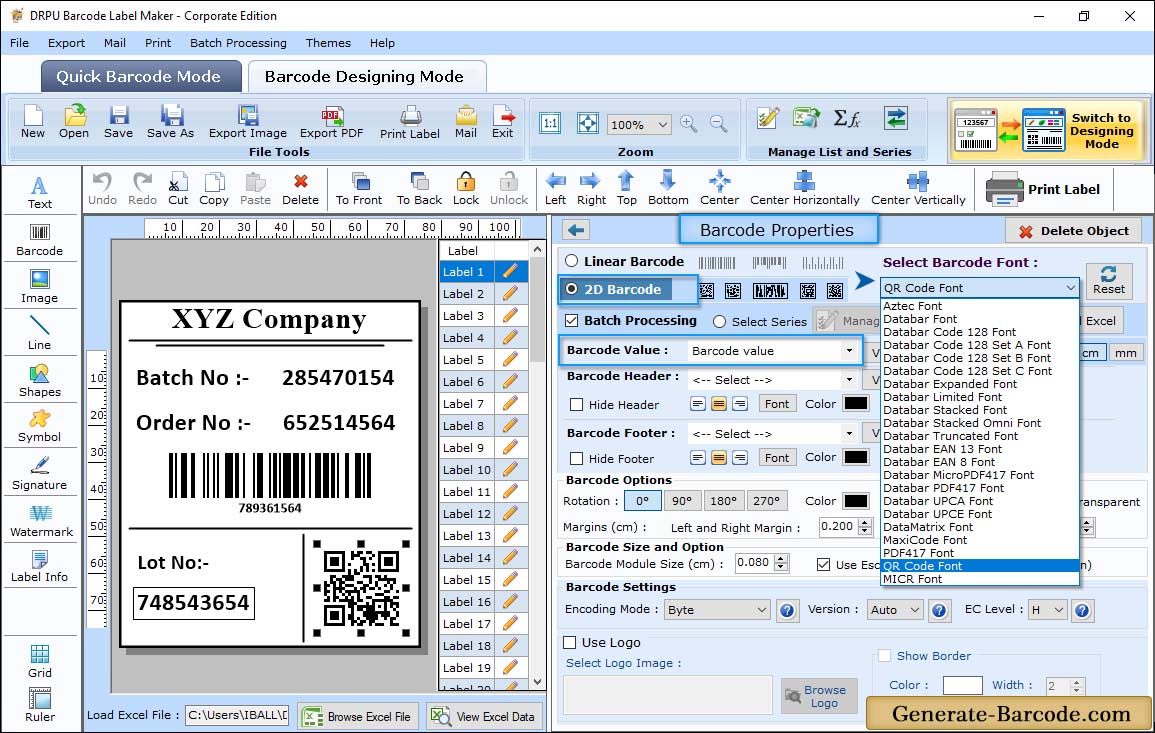Click the barcode rotation Color swatch
Screen dimensions: 1155x733
855,501
